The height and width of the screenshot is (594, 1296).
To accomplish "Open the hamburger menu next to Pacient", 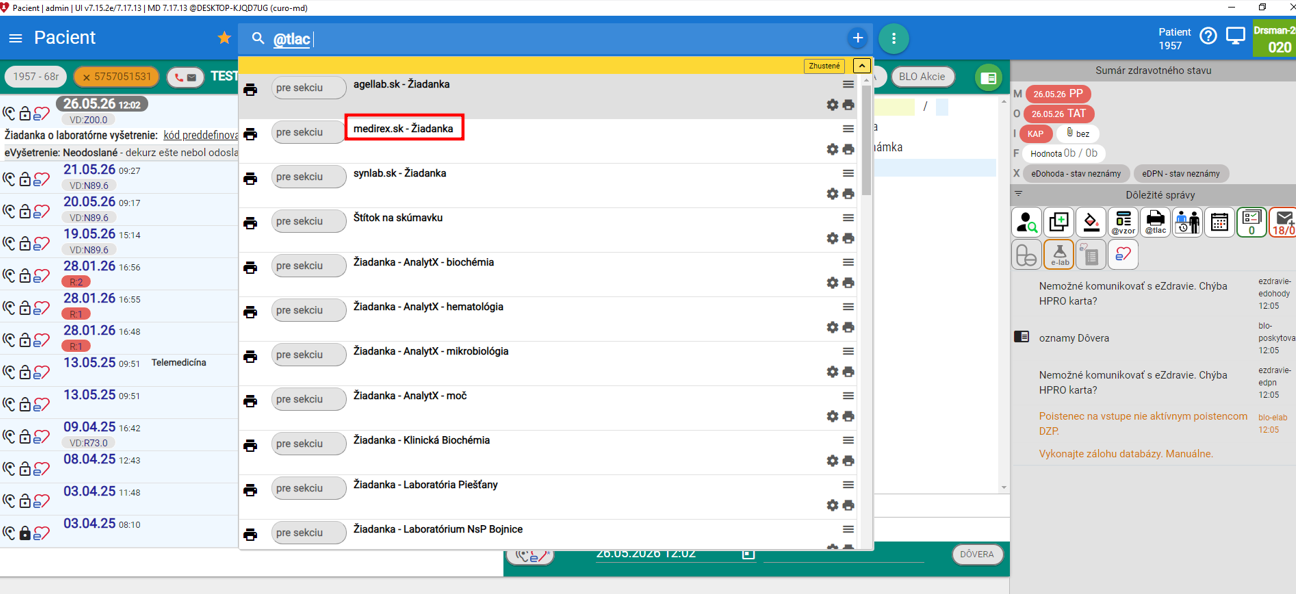I will 15,38.
